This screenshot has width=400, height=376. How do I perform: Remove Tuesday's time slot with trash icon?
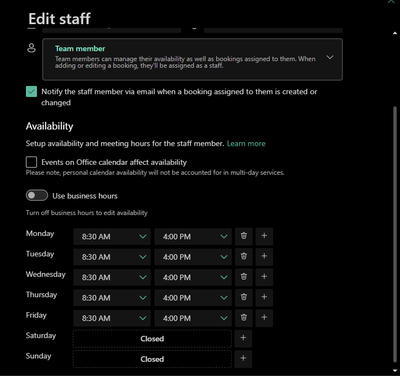click(244, 257)
